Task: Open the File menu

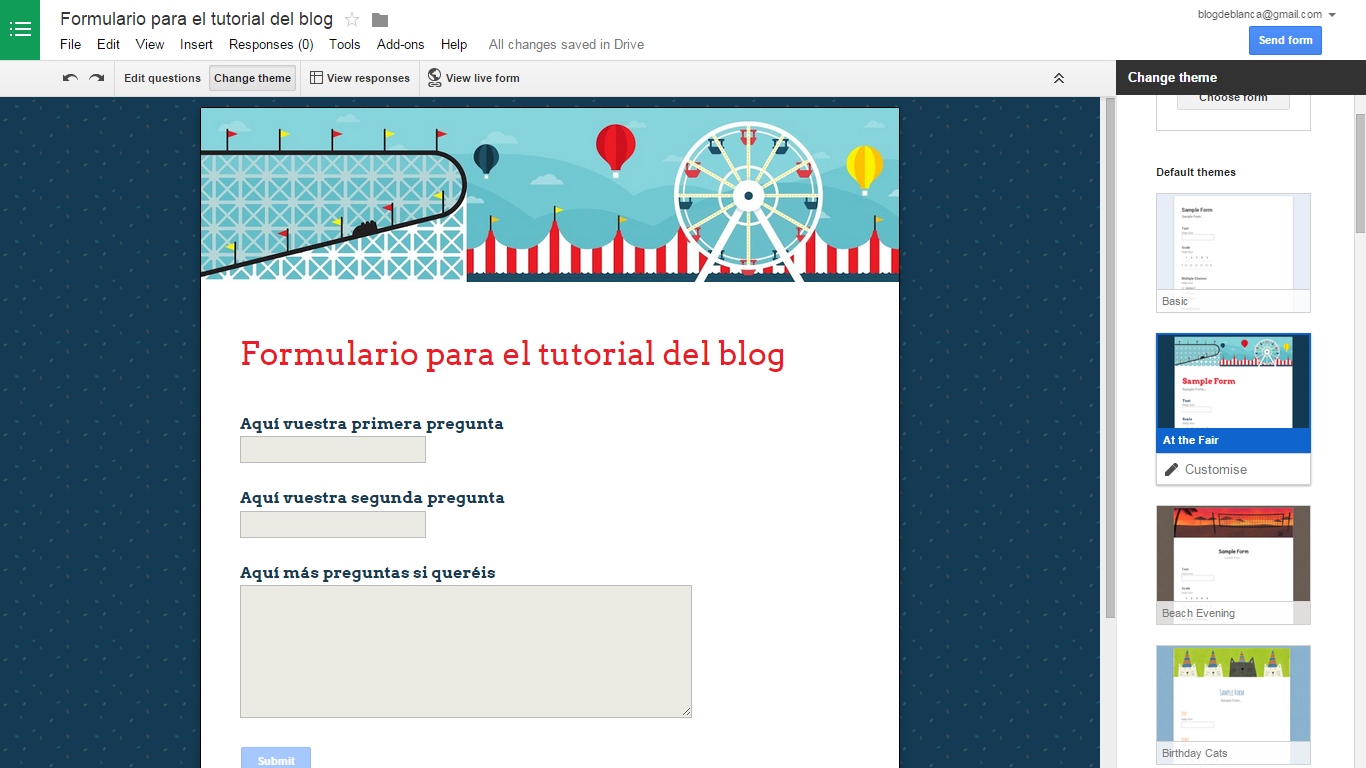Action: [x=70, y=44]
